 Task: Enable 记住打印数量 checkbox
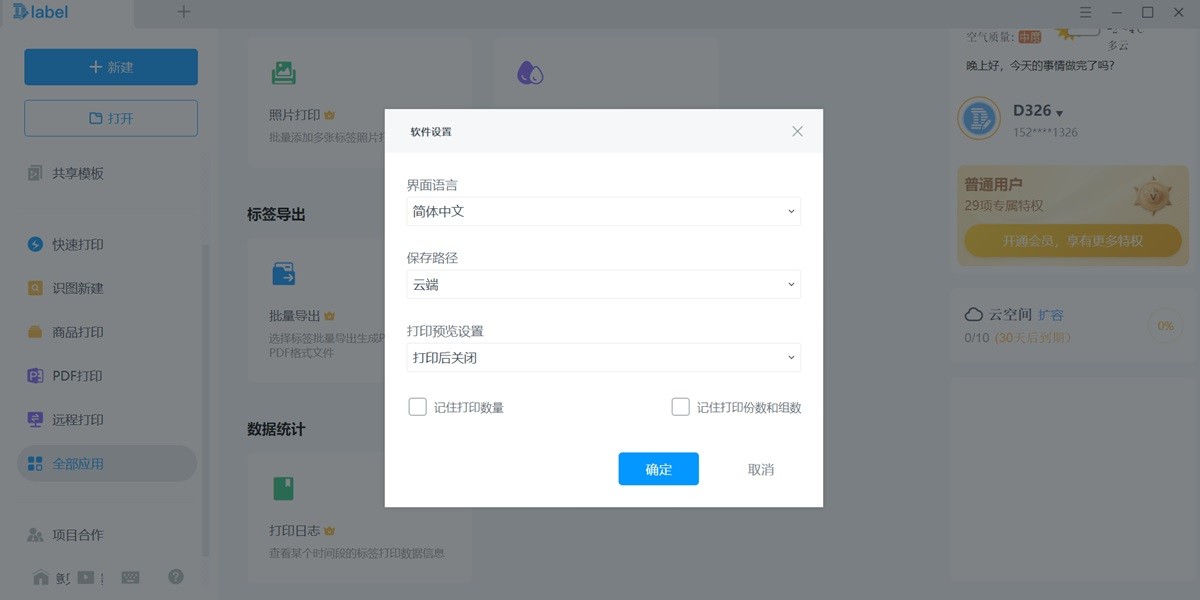point(417,406)
